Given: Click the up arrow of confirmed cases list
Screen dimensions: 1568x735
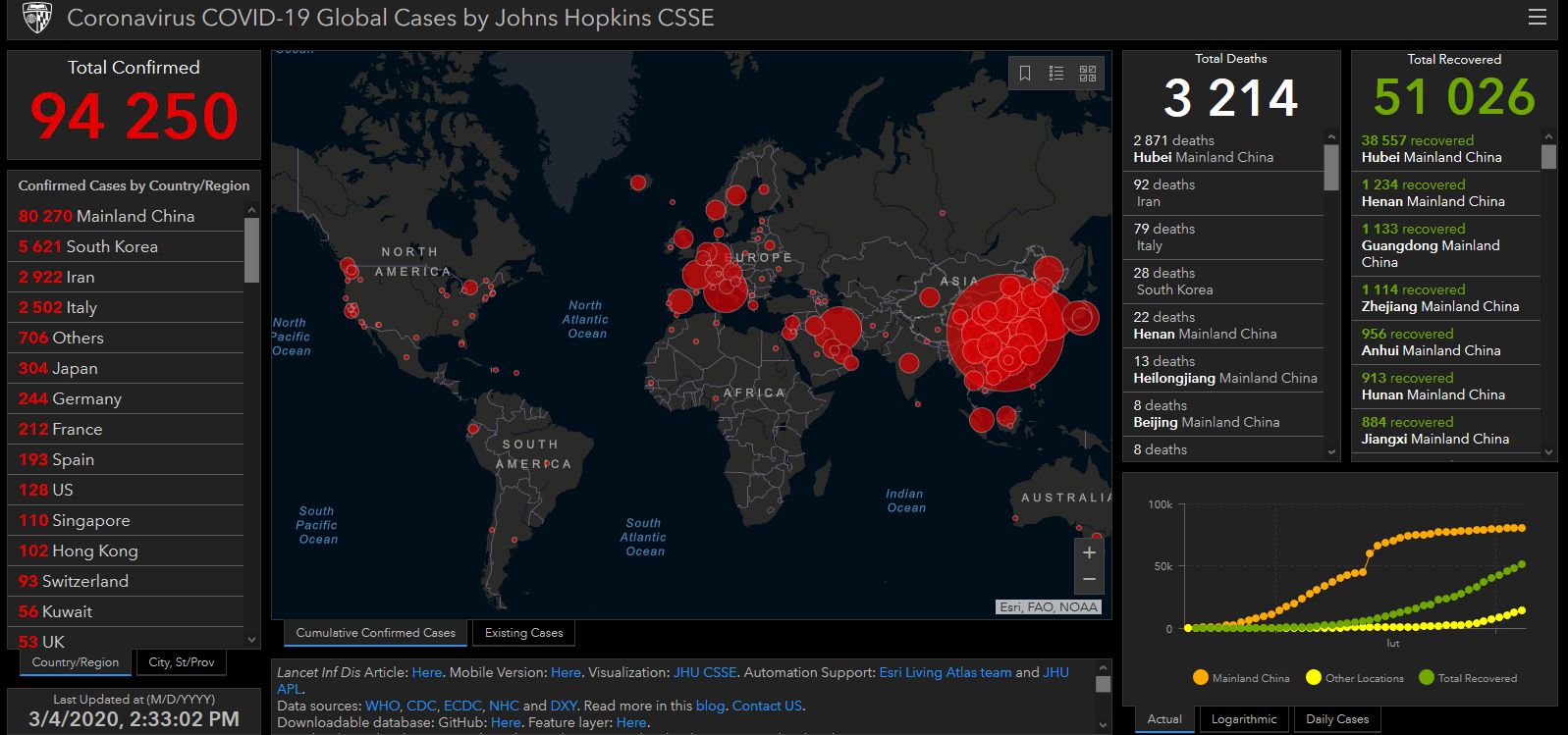Looking at the screenshot, I should click(x=252, y=210).
